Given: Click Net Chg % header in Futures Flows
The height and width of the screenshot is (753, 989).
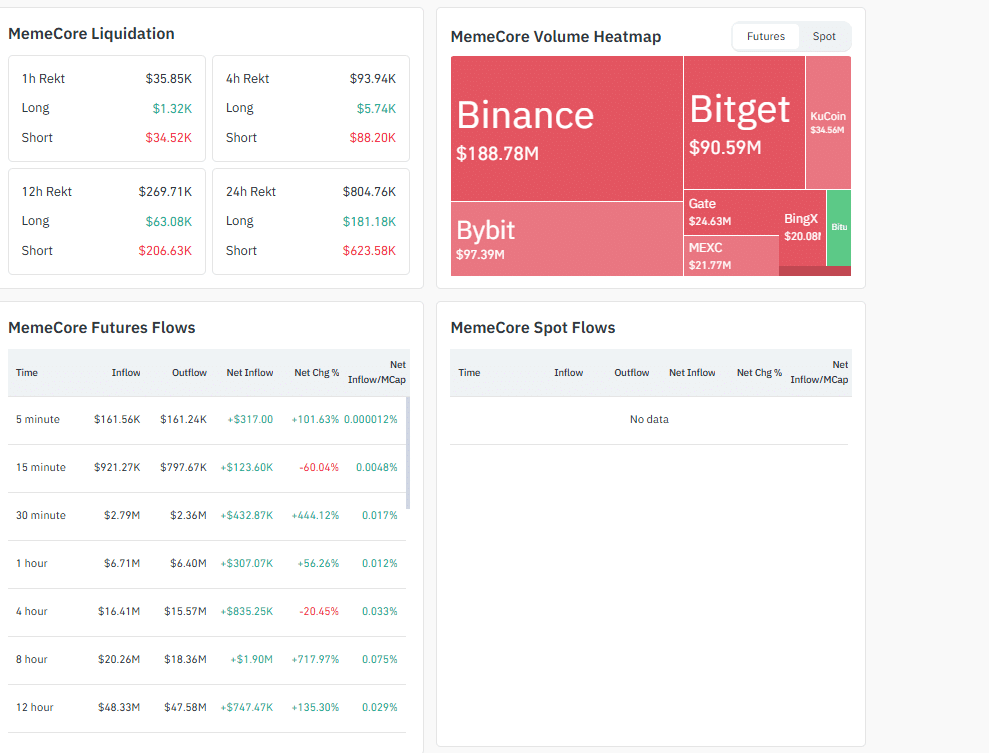Looking at the screenshot, I should click(316, 373).
